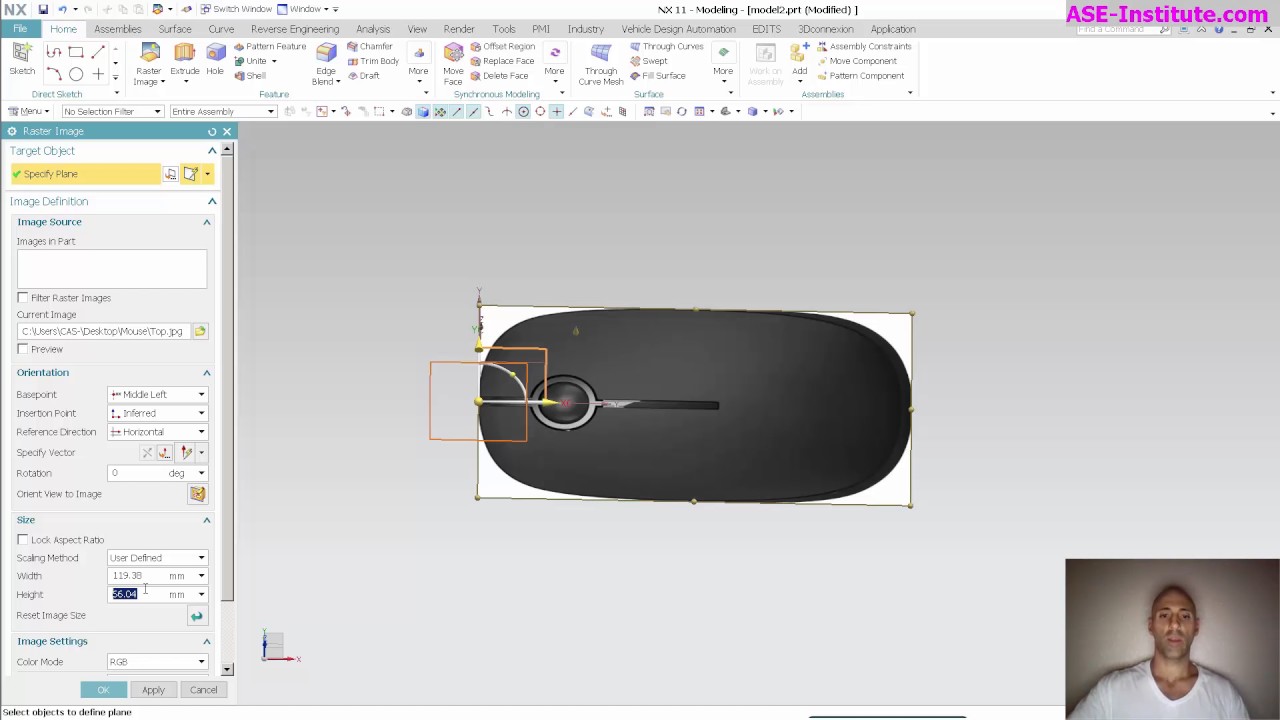Collapse the Target Object group
1280x720 pixels.
(212, 151)
